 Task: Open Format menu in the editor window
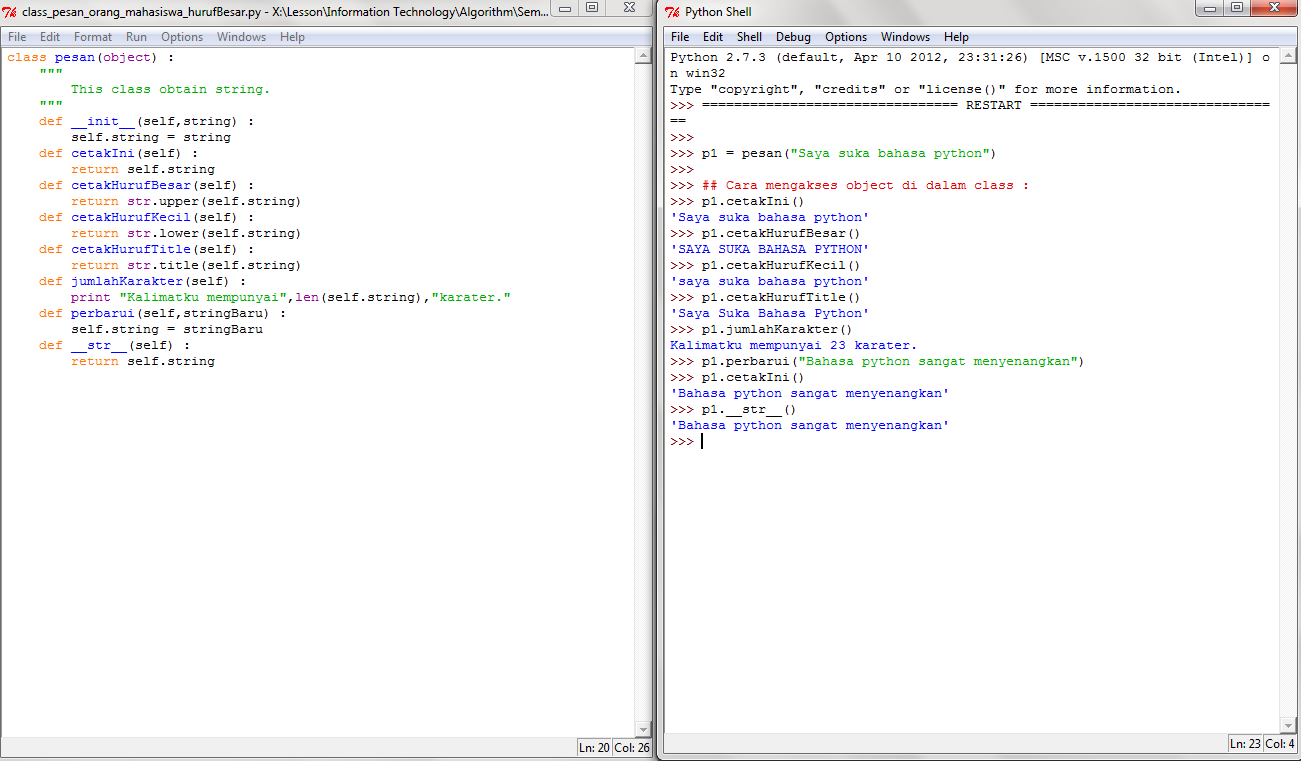click(93, 37)
